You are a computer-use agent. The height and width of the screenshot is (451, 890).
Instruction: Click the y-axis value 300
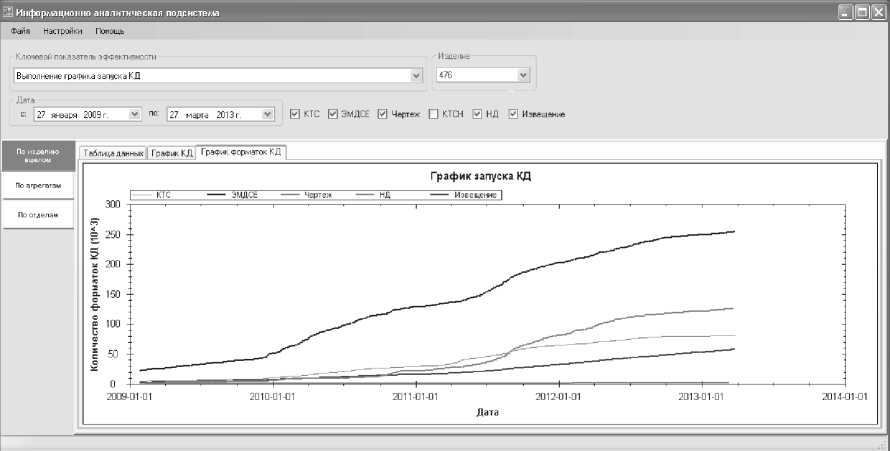pos(114,204)
